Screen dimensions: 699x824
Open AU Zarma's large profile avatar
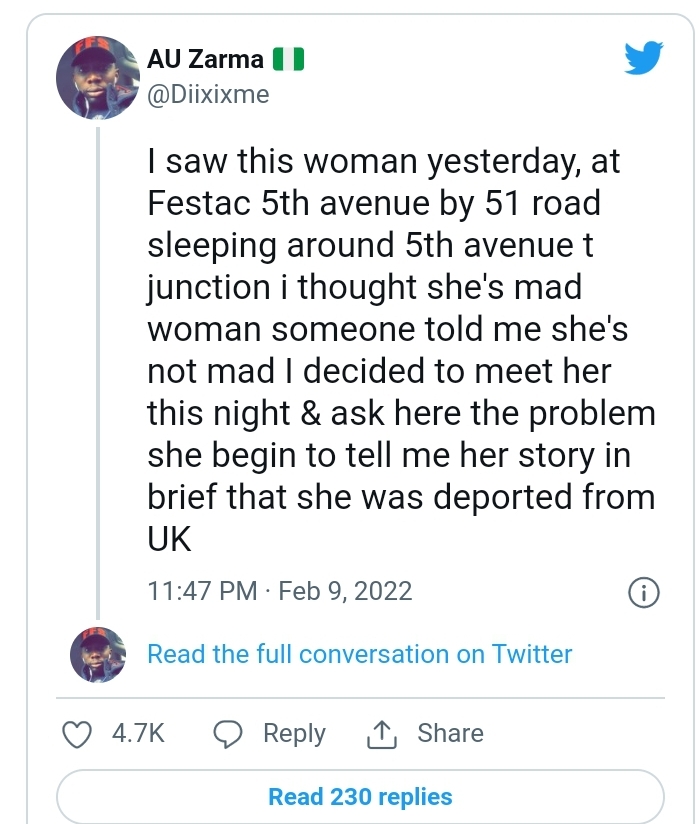97,80
